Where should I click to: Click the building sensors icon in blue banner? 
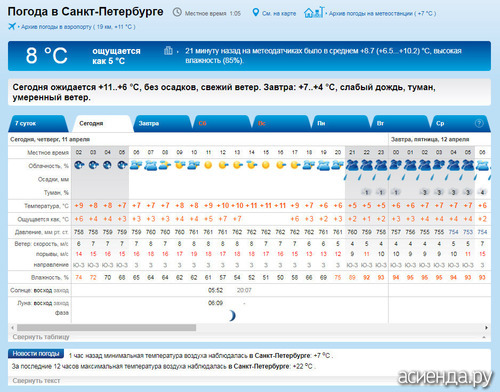(x=168, y=51)
